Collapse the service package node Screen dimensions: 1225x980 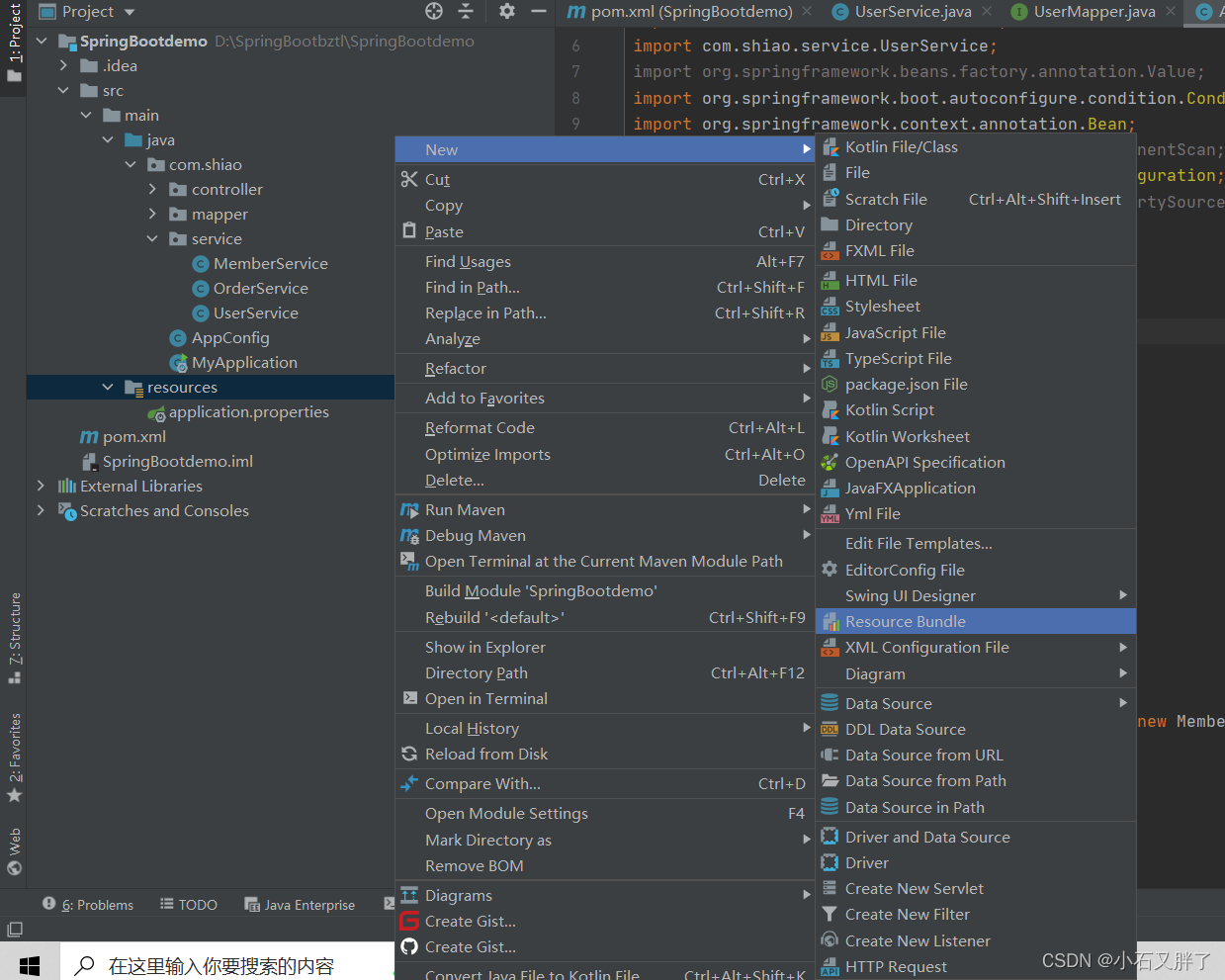[151, 238]
